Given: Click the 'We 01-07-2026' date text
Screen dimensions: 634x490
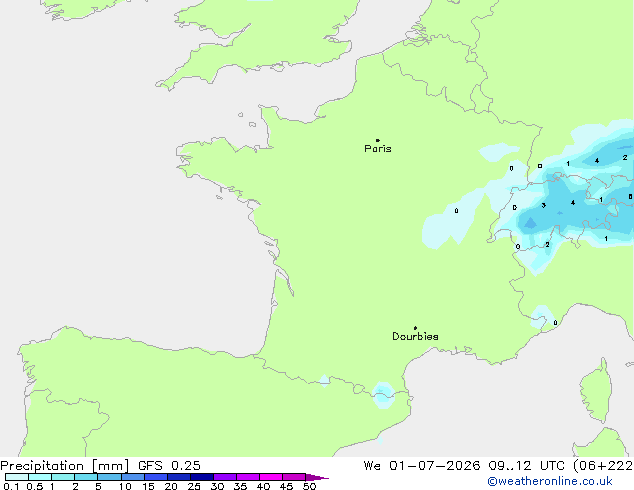Looking at the screenshot, I should (422, 466).
